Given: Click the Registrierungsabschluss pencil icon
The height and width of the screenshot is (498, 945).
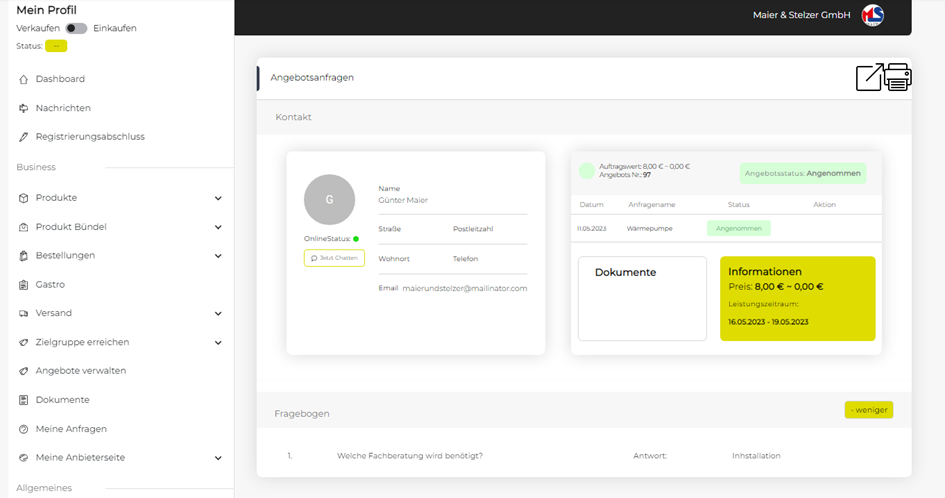Looking at the screenshot, I should [x=24, y=137].
